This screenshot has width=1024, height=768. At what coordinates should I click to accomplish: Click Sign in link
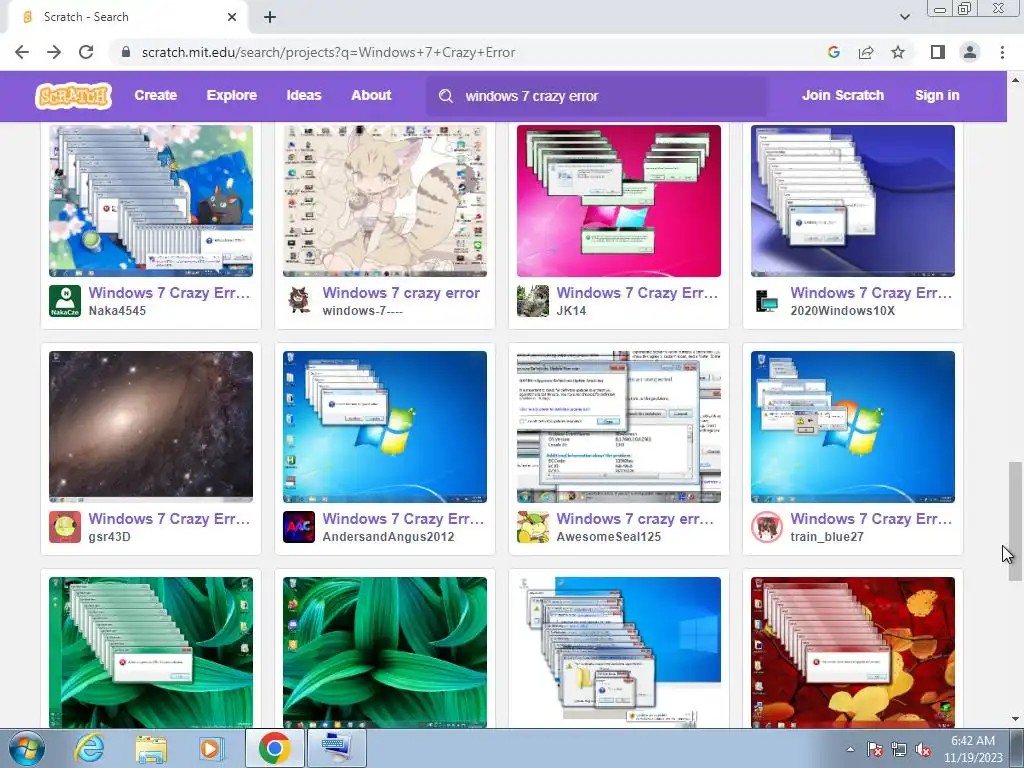point(937,95)
